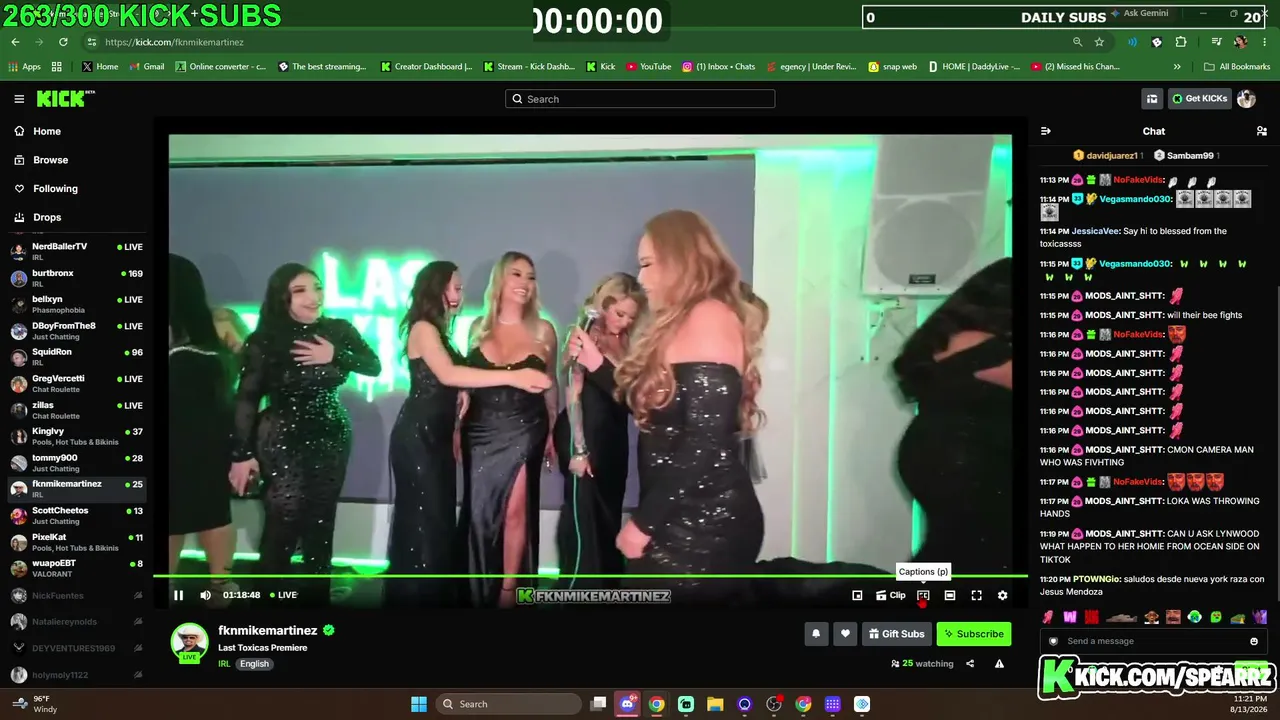Go back in Chrome browser
This screenshot has width=1280, height=720.
15,42
